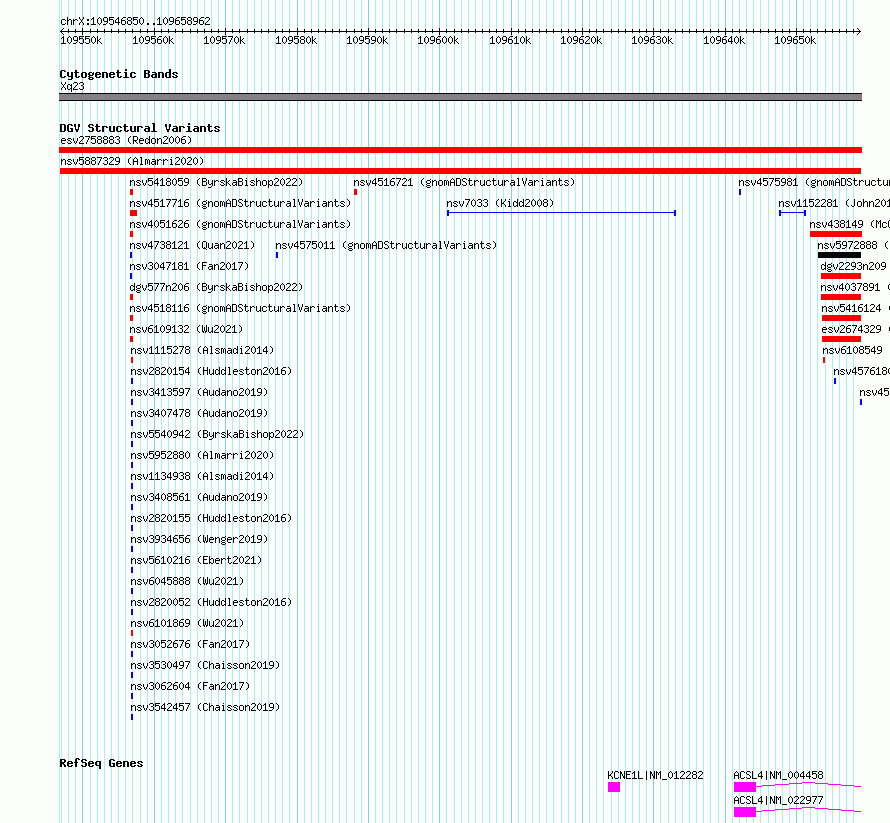Viewport: 890px width, 823px height.
Task: Click nsv5540942 (ByrskaBishop2022) label
Action: point(217,434)
